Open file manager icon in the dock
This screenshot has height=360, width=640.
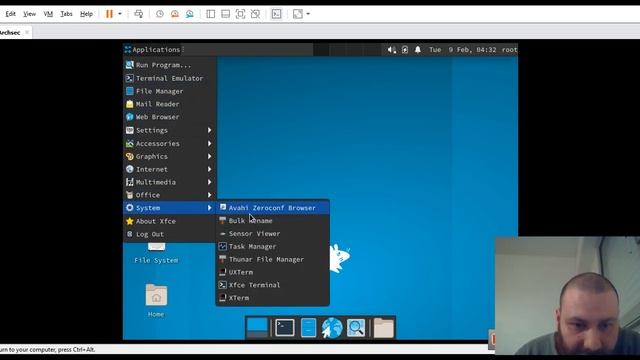308,327
